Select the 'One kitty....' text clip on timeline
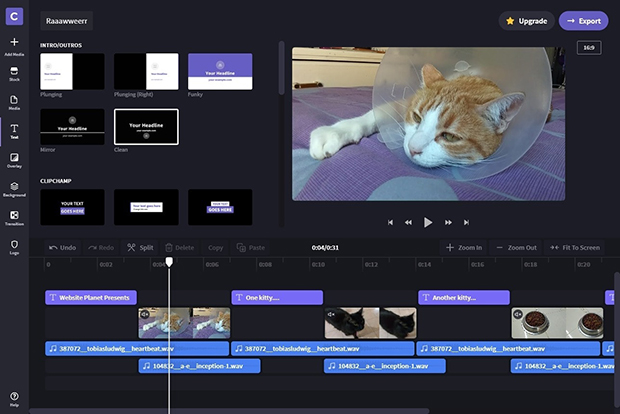 [x=277, y=297]
